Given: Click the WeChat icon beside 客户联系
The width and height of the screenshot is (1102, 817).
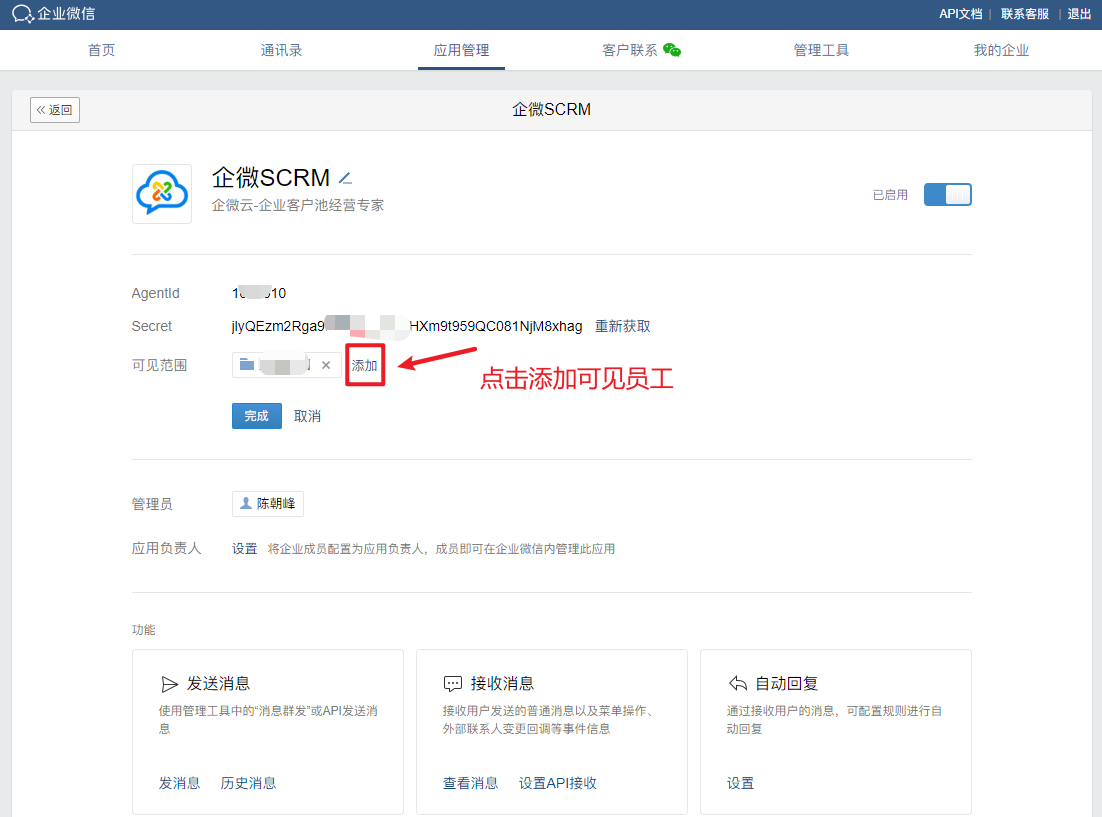Looking at the screenshot, I should 672,50.
